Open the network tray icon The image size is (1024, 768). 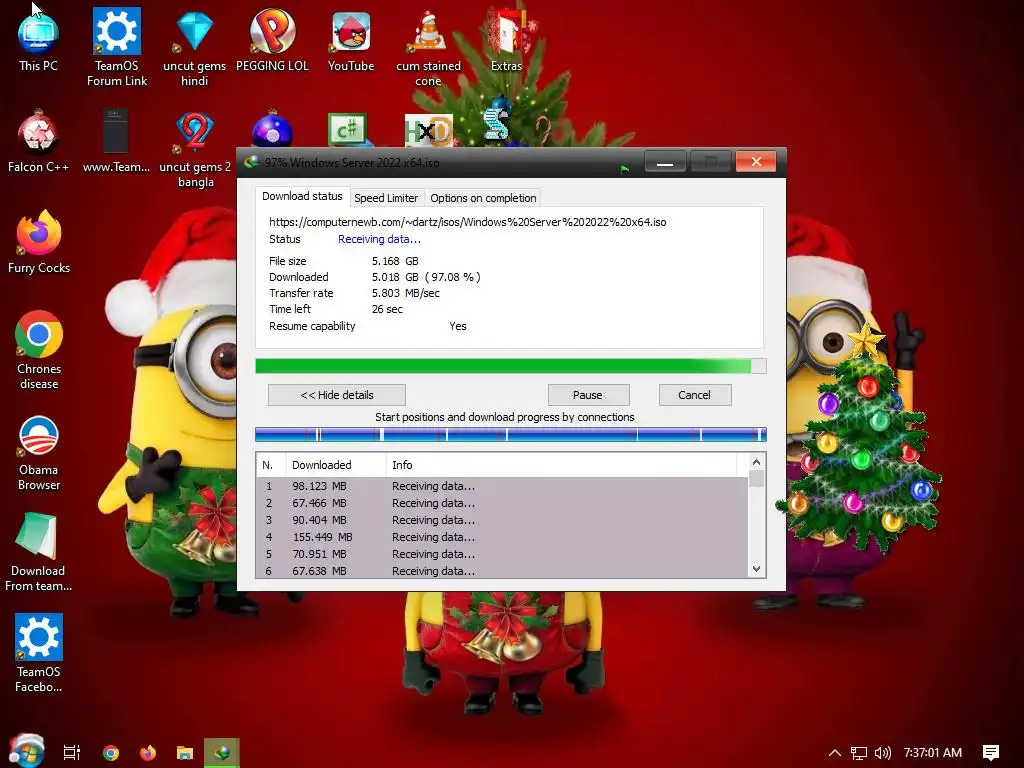pyautogui.click(x=859, y=753)
